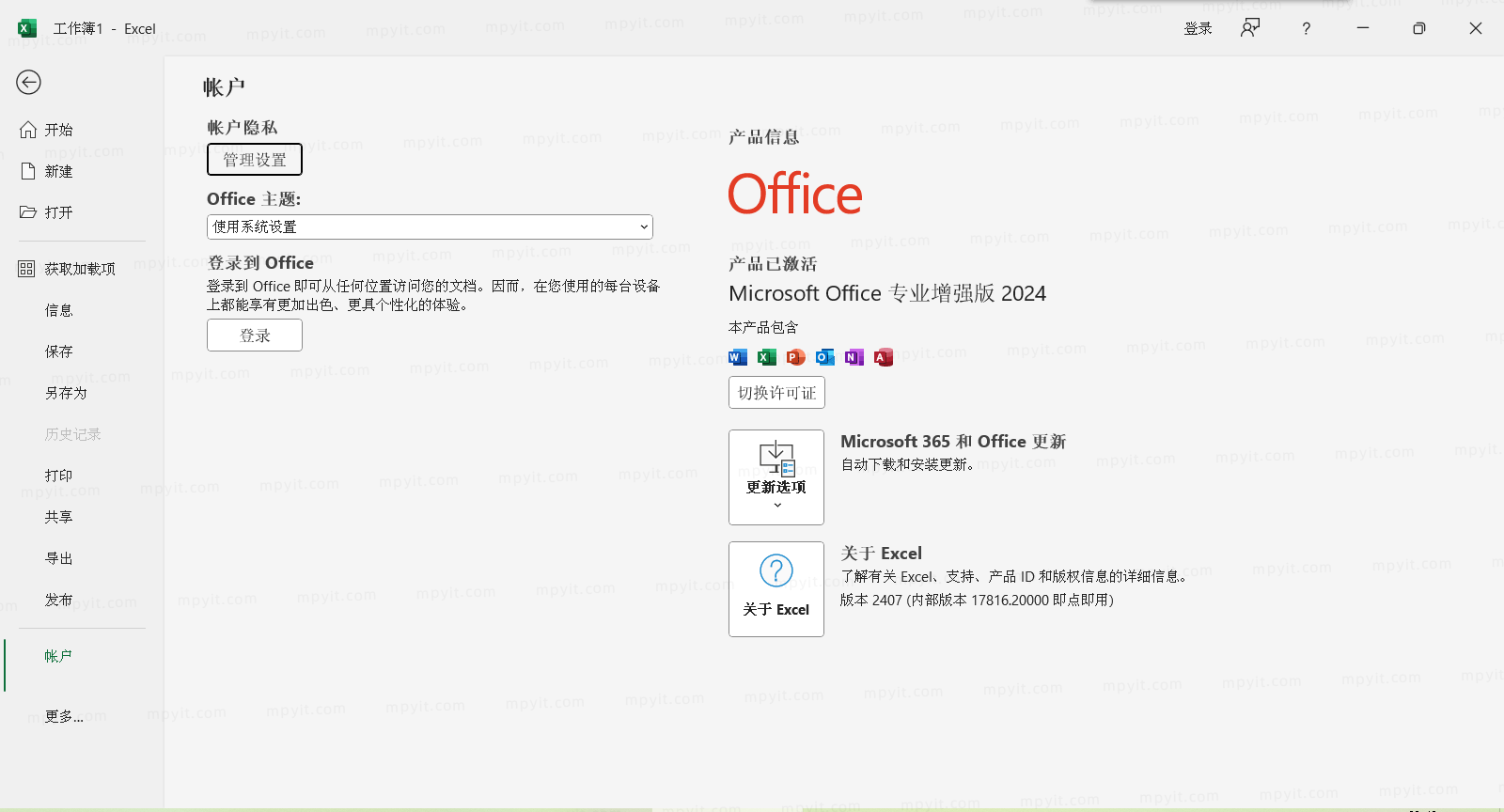The image size is (1504, 812).
Task: Click the folder icon beside 打开
Action: [28, 212]
